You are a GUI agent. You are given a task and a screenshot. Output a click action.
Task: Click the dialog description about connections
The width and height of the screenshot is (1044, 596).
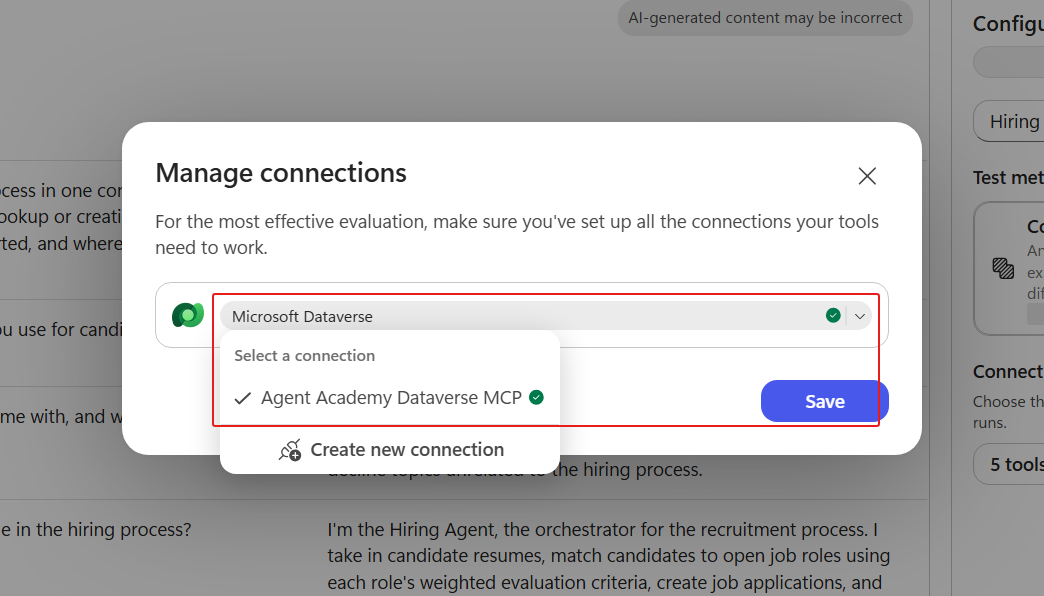pos(517,234)
